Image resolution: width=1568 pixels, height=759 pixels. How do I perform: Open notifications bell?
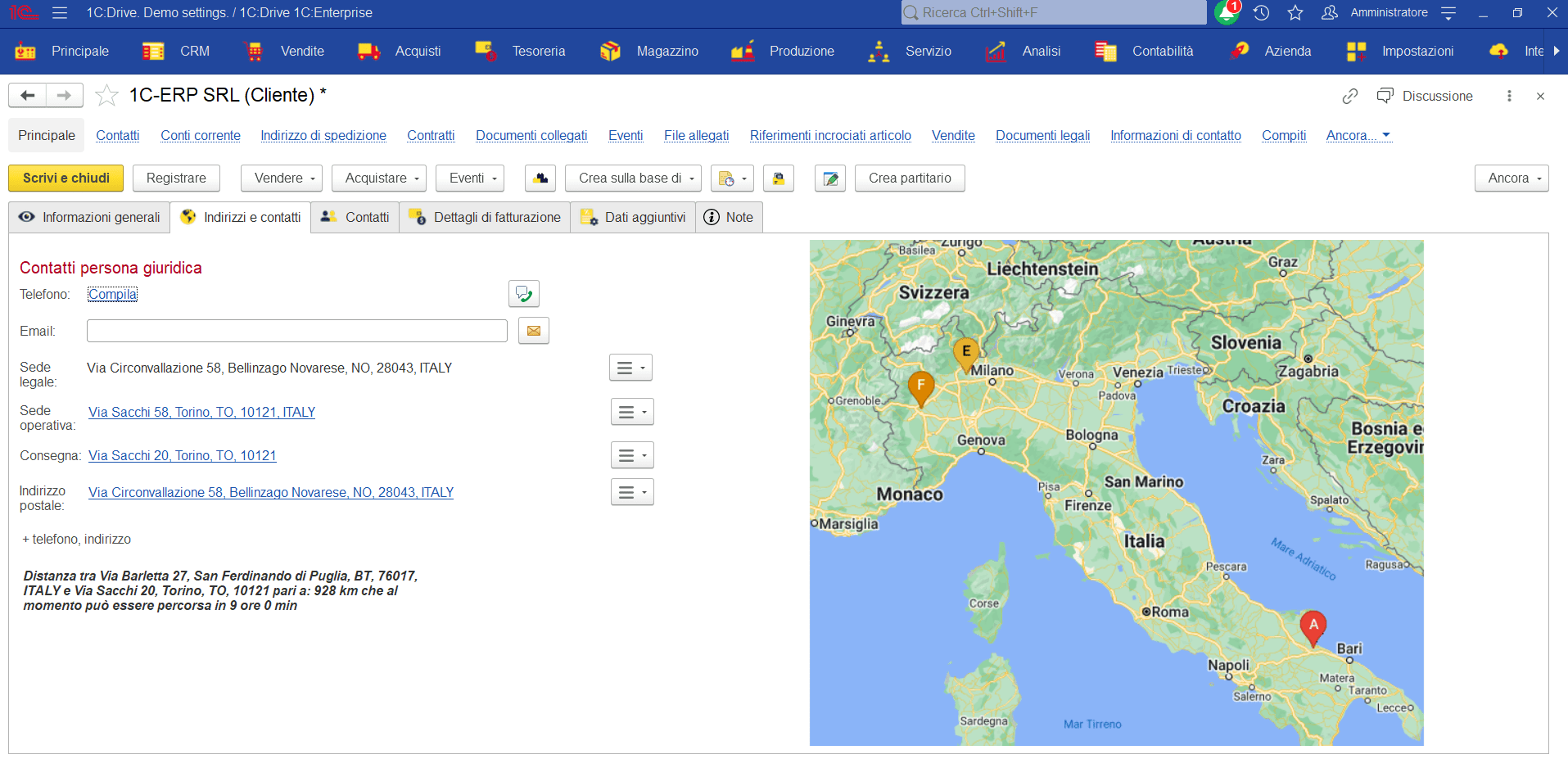[x=1226, y=12]
